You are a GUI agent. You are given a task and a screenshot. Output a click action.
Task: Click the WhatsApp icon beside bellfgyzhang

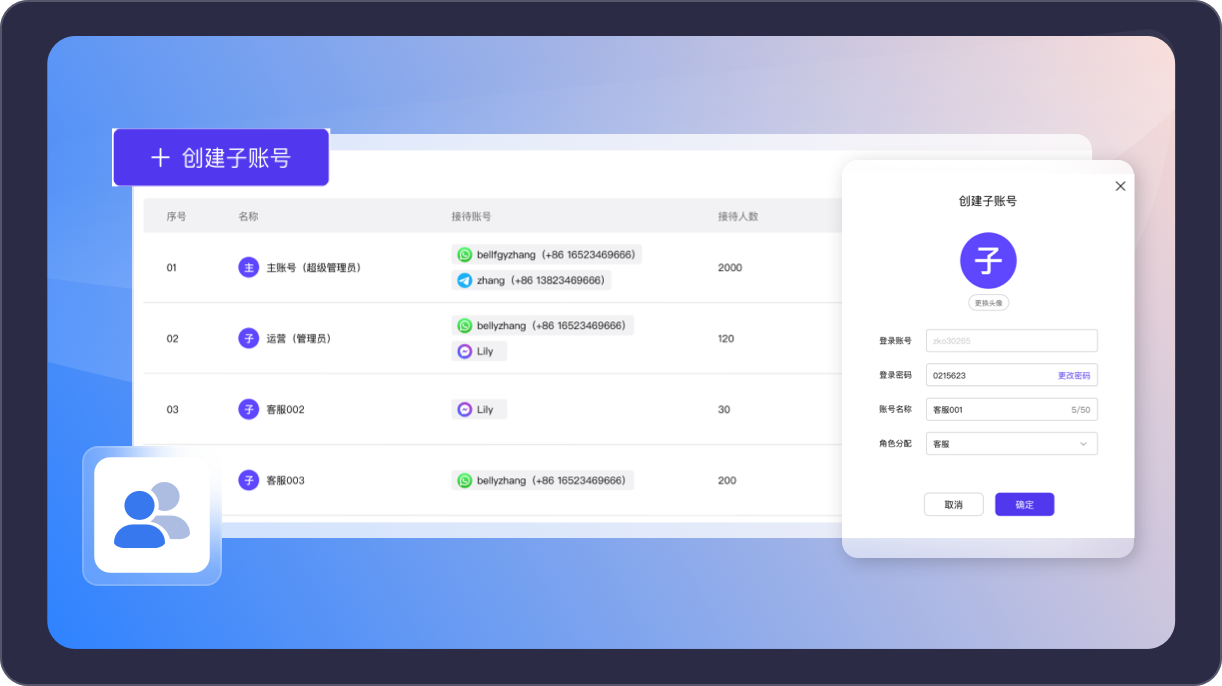[x=464, y=255]
